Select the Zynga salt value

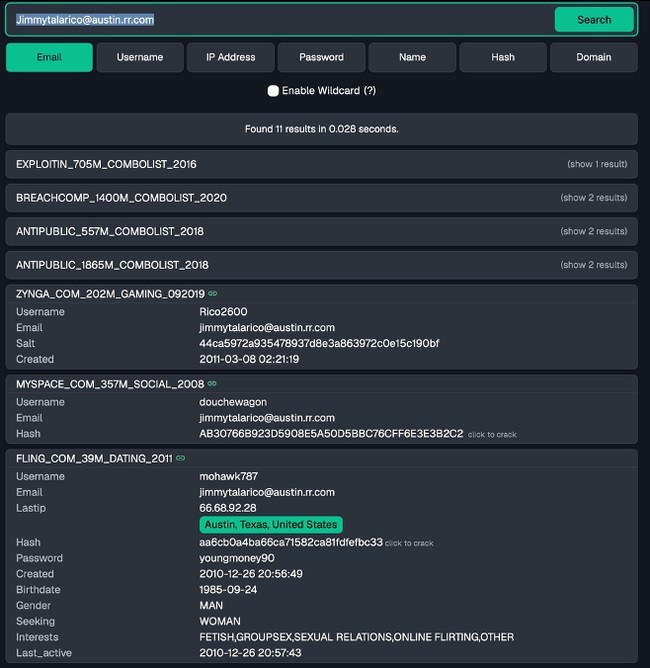(x=319, y=343)
